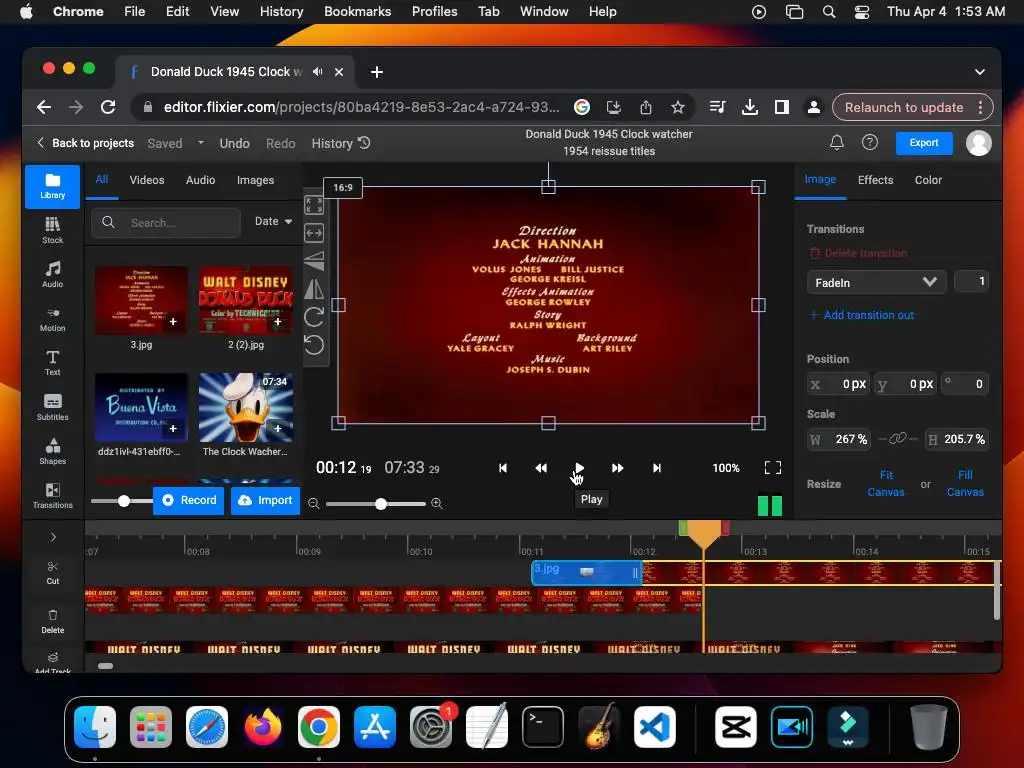
Task: Open the Stock media panel
Action: (x=52, y=230)
